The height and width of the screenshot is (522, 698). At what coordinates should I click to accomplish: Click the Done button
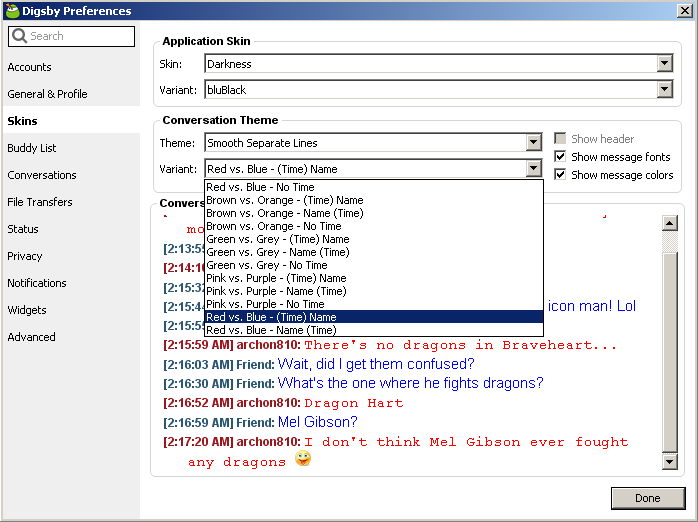(x=648, y=498)
